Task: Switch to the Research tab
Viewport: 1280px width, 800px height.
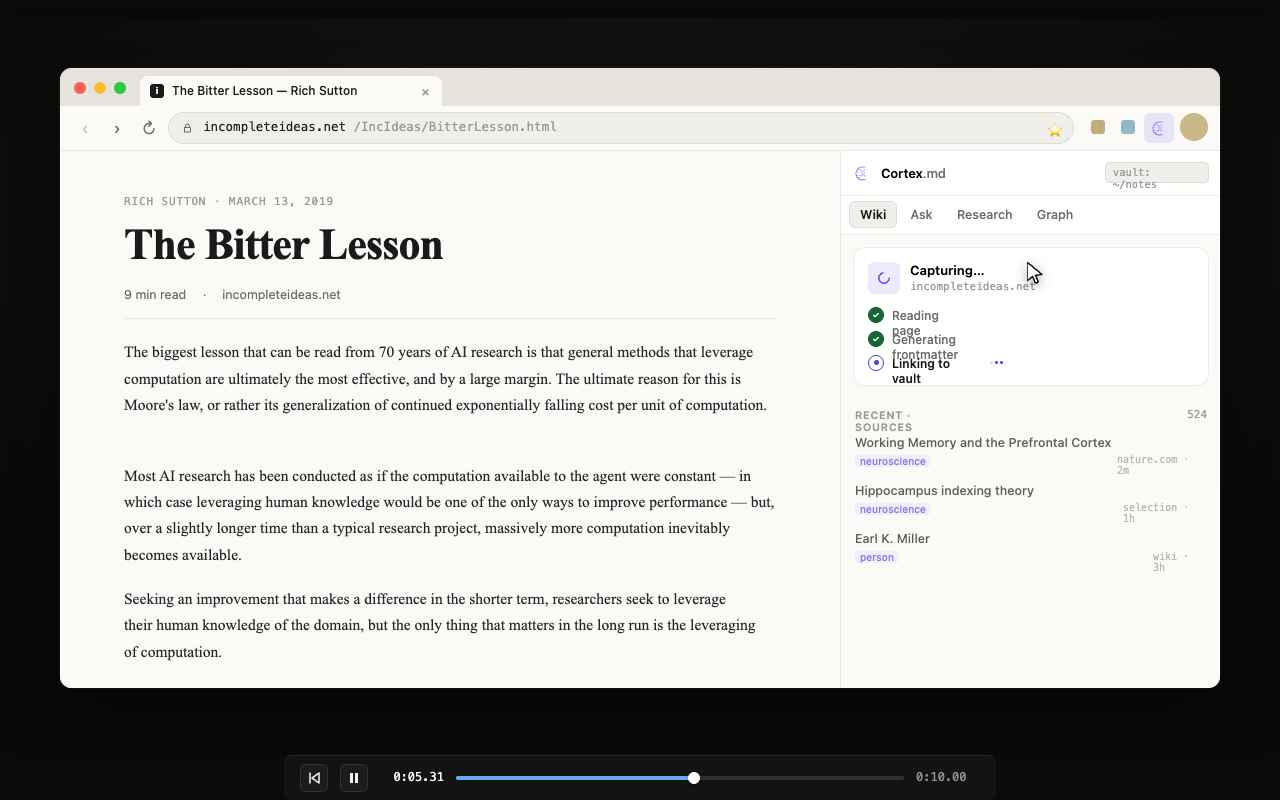Action: 984,214
